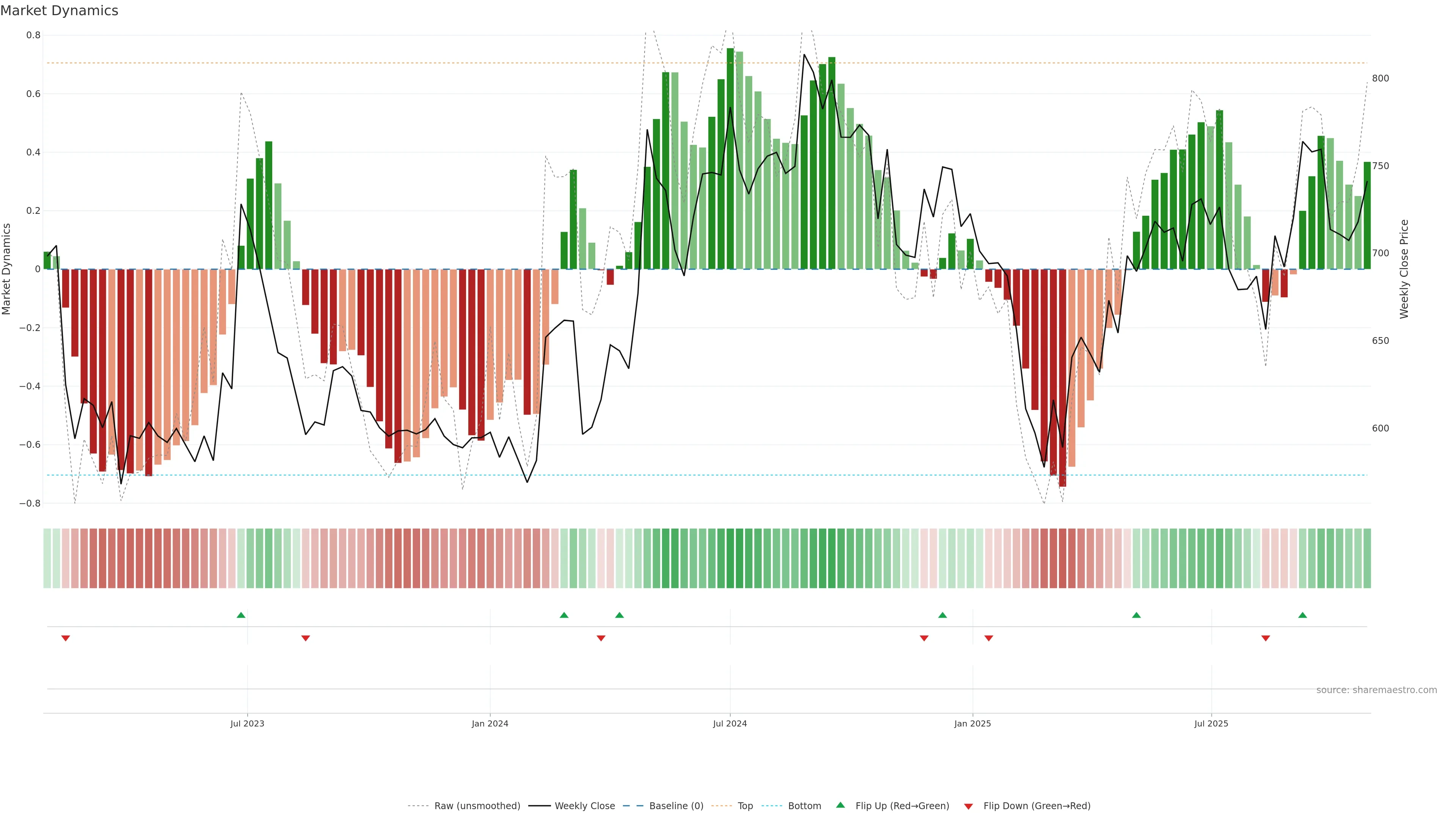
Task: Click the green flip-up marker before Jul 2023
Action: (241, 615)
